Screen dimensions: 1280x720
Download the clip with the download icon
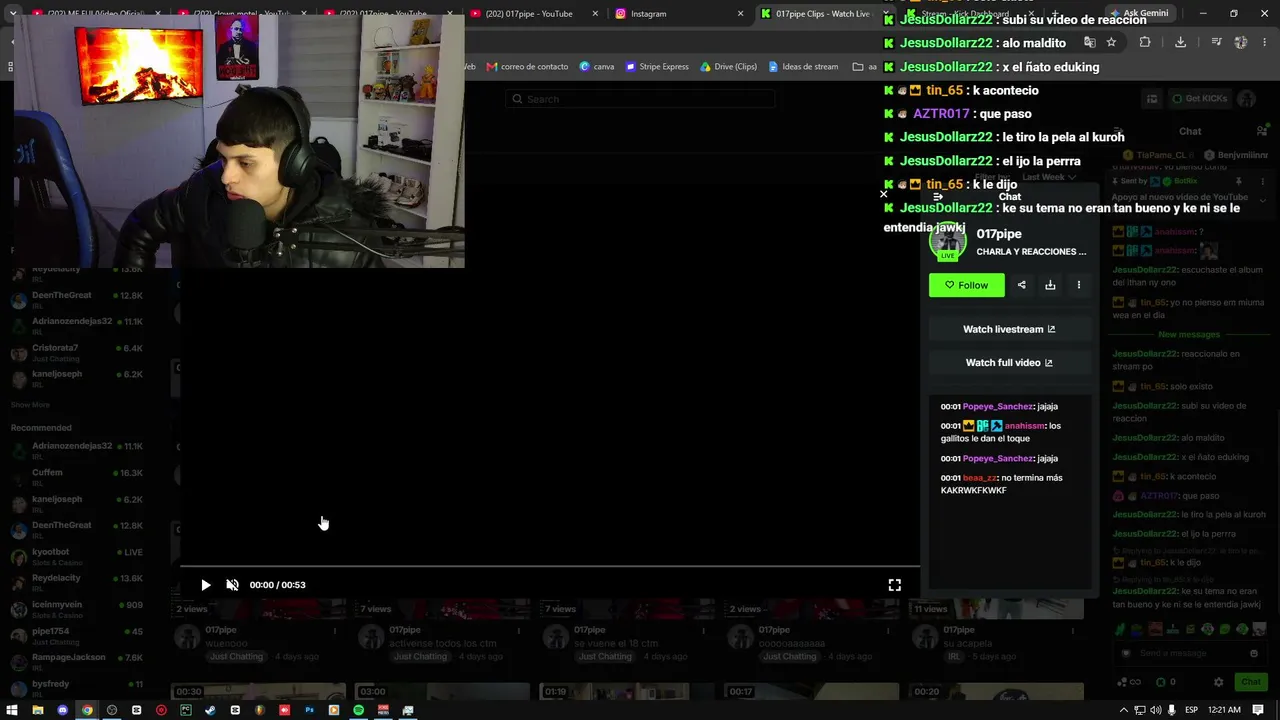point(1050,285)
